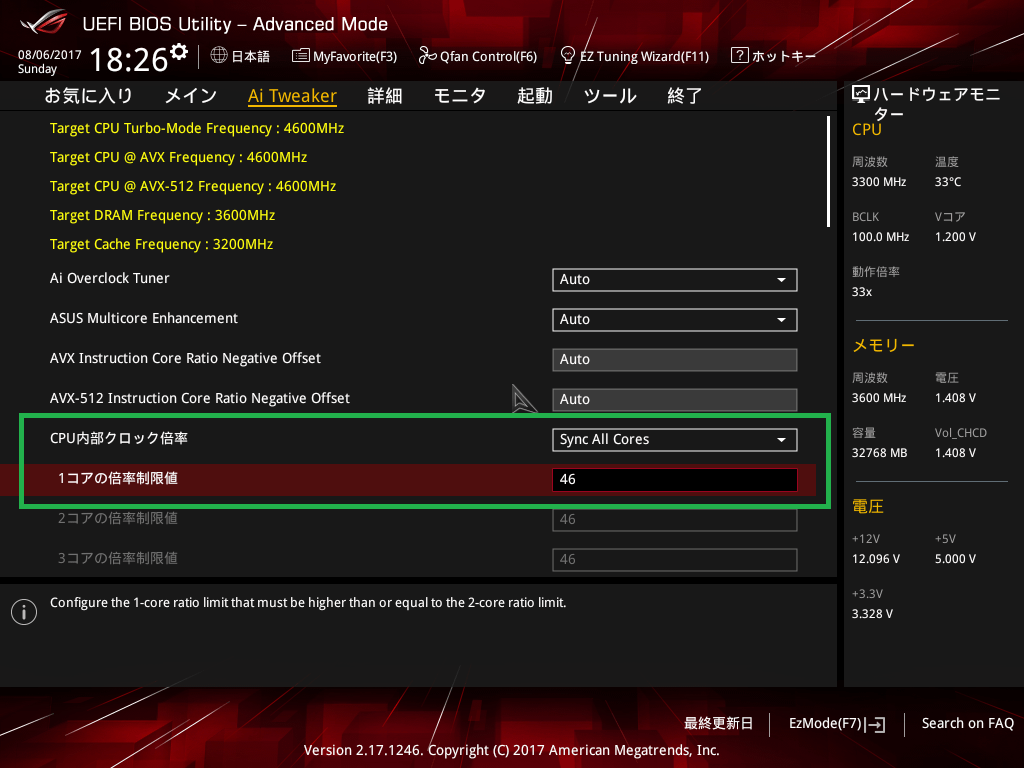Switch to the 終了 tab
This screenshot has width=1024, height=768.
tap(684, 96)
